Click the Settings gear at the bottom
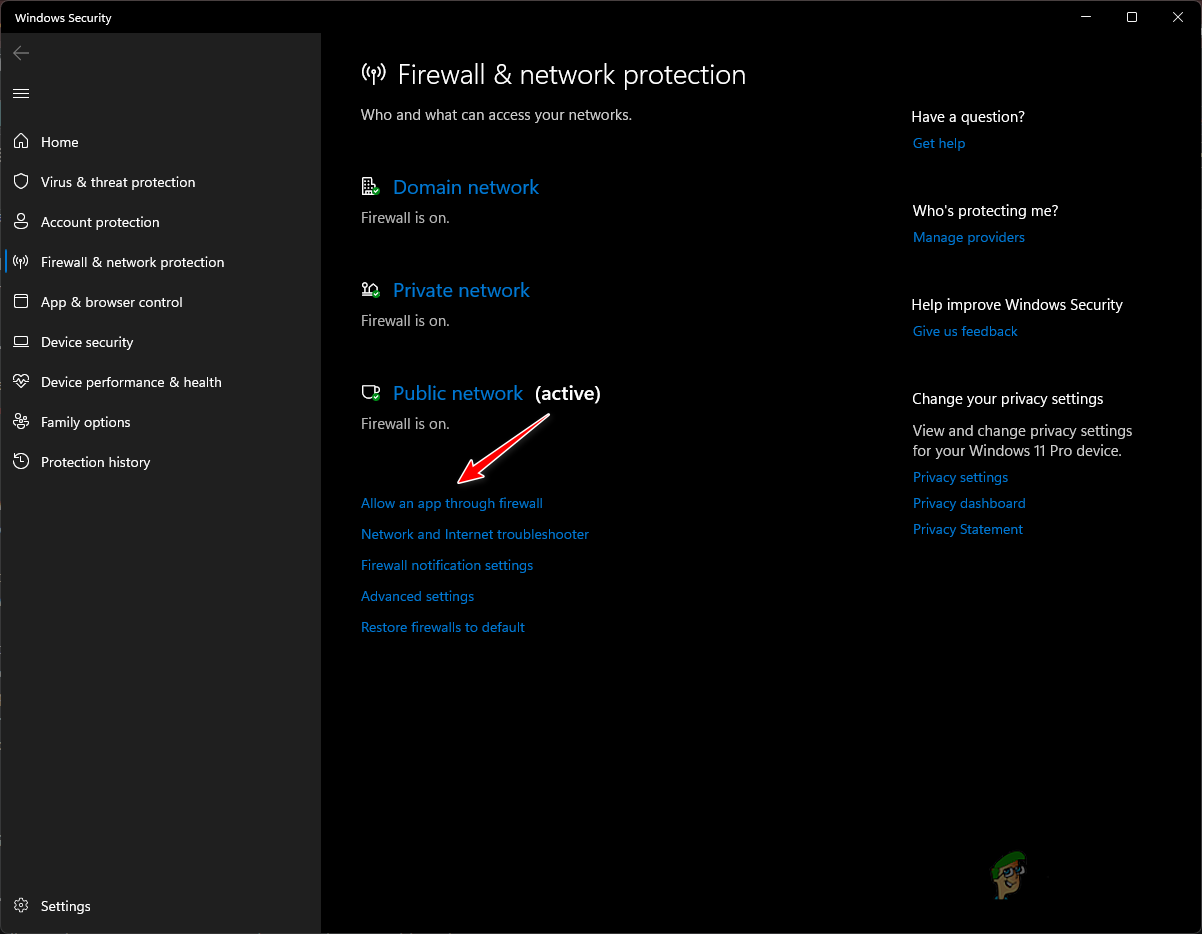Screen dimensions: 1202x934 (20, 906)
